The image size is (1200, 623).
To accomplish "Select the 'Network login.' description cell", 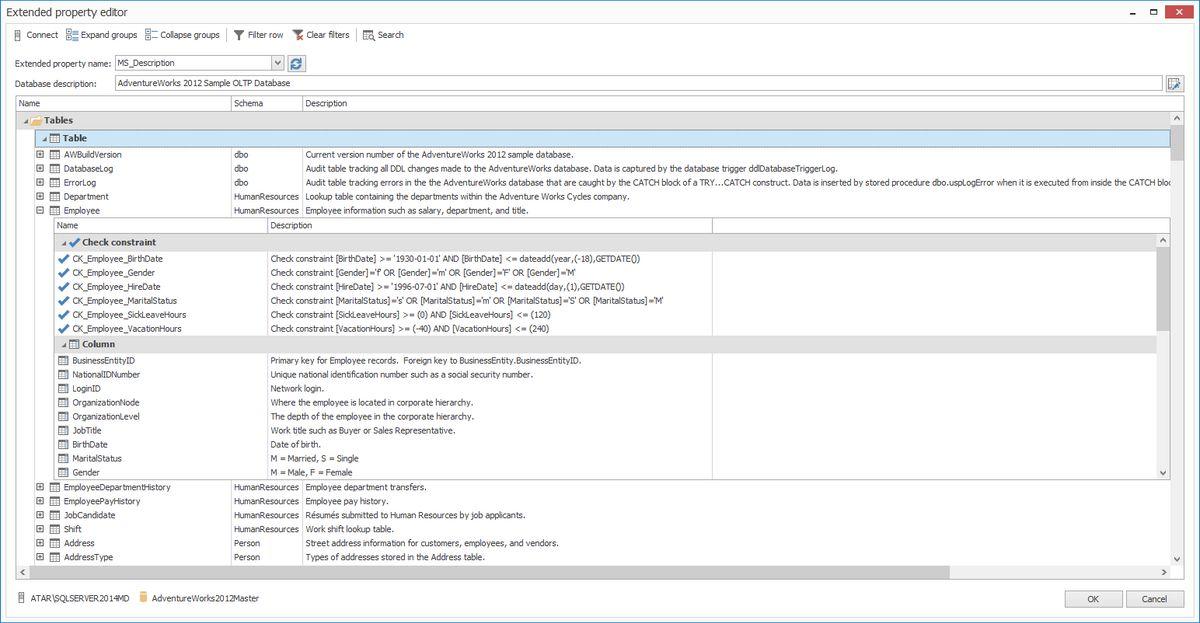I will click(x=490, y=389).
